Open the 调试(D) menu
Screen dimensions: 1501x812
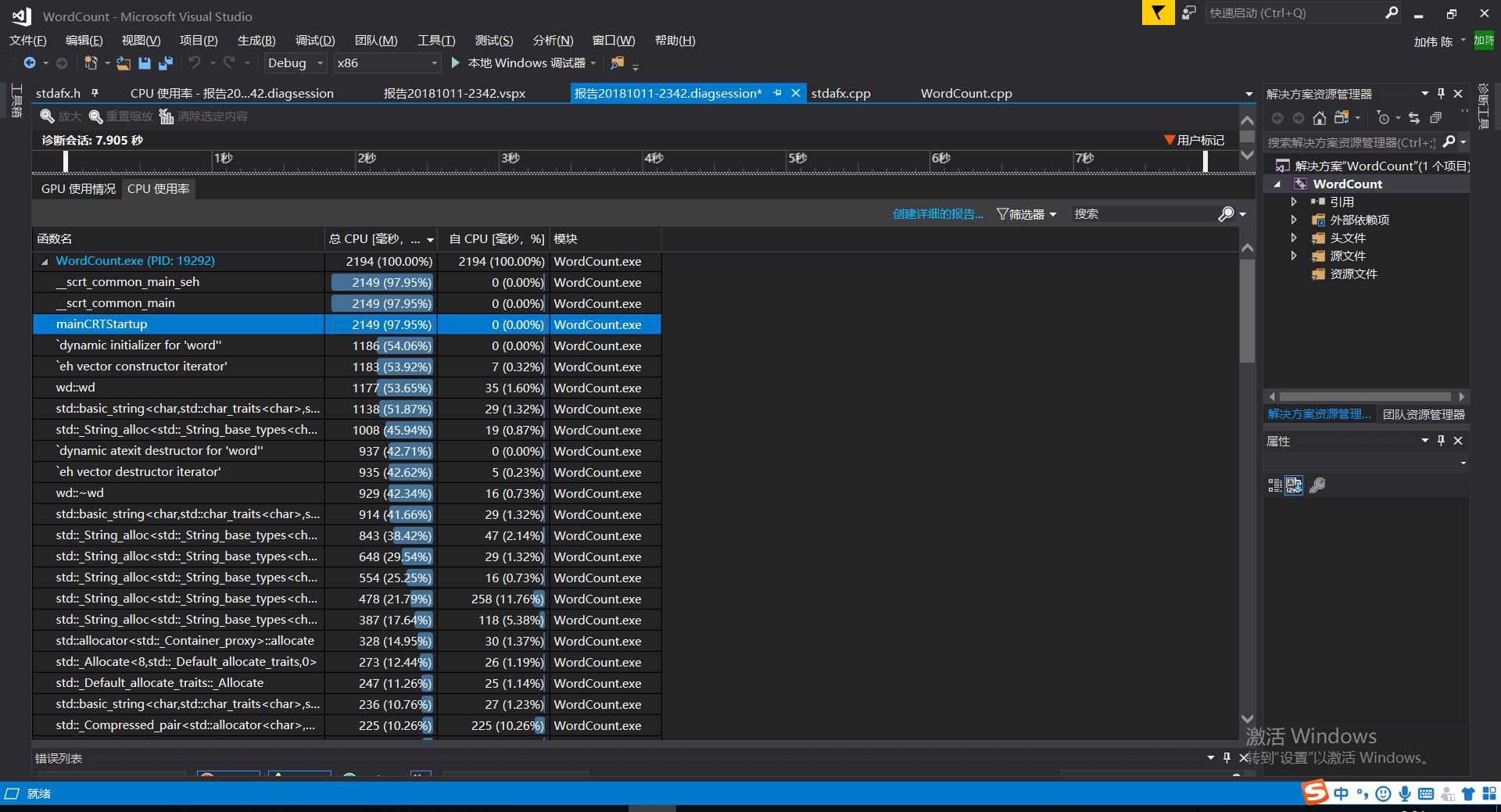[x=315, y=41]
